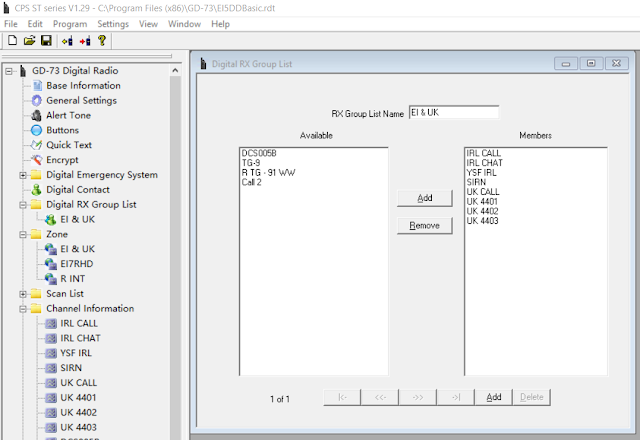Click the Open file toolbar icon

29,40
